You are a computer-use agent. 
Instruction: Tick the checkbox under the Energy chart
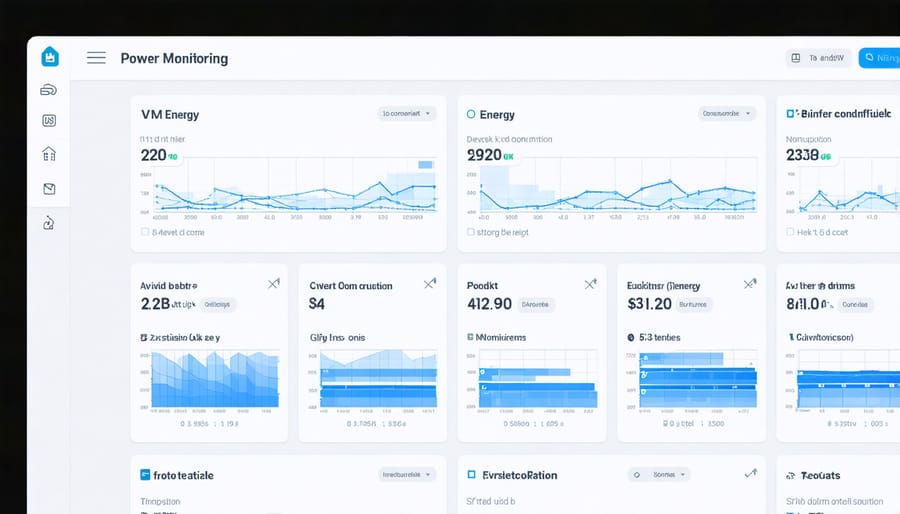(x=471, y=232)
